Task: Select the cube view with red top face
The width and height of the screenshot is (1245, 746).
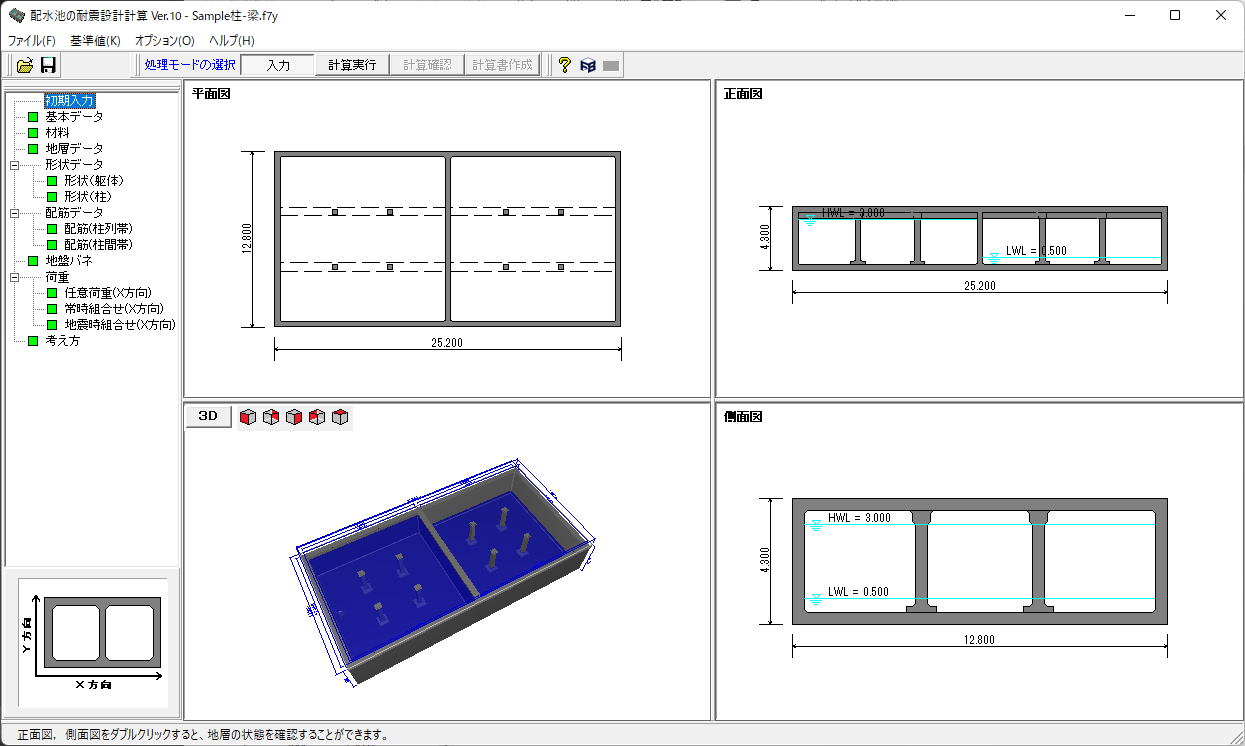Action: [x=340, y=417]
